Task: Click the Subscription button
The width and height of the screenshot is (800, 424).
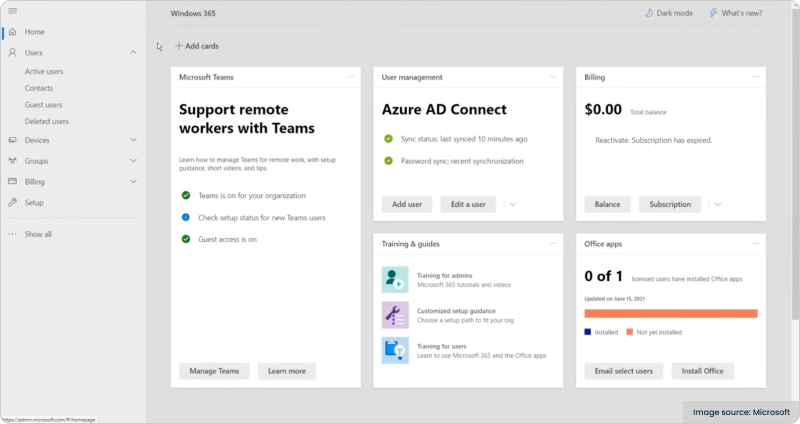Action: 670,204
